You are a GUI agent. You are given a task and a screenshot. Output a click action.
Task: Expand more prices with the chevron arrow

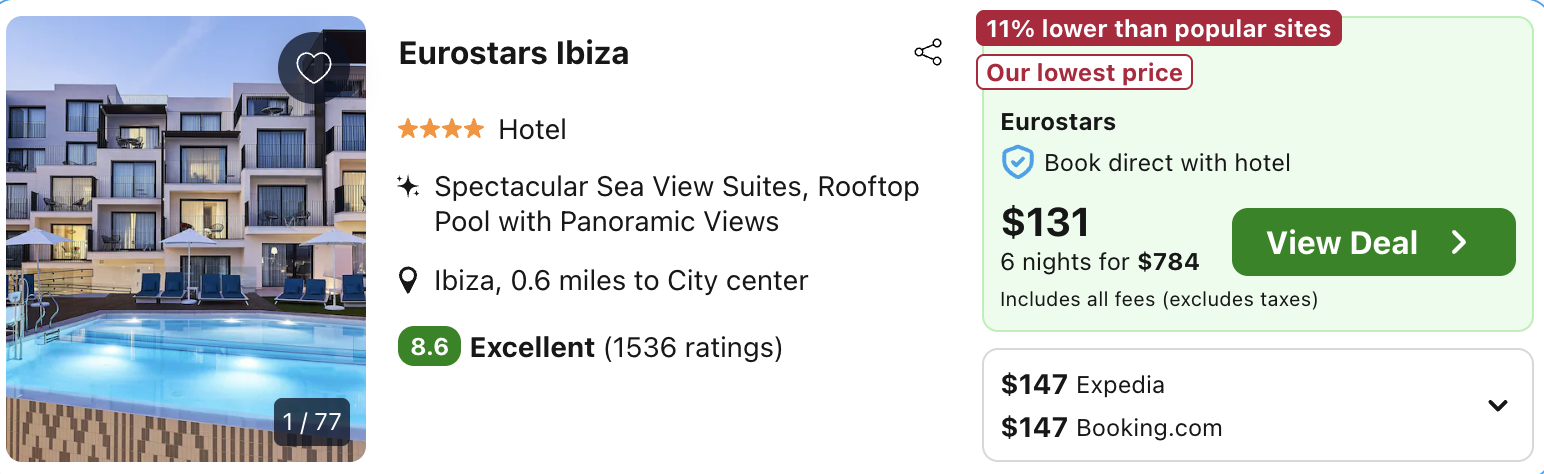coord(1497,405)
